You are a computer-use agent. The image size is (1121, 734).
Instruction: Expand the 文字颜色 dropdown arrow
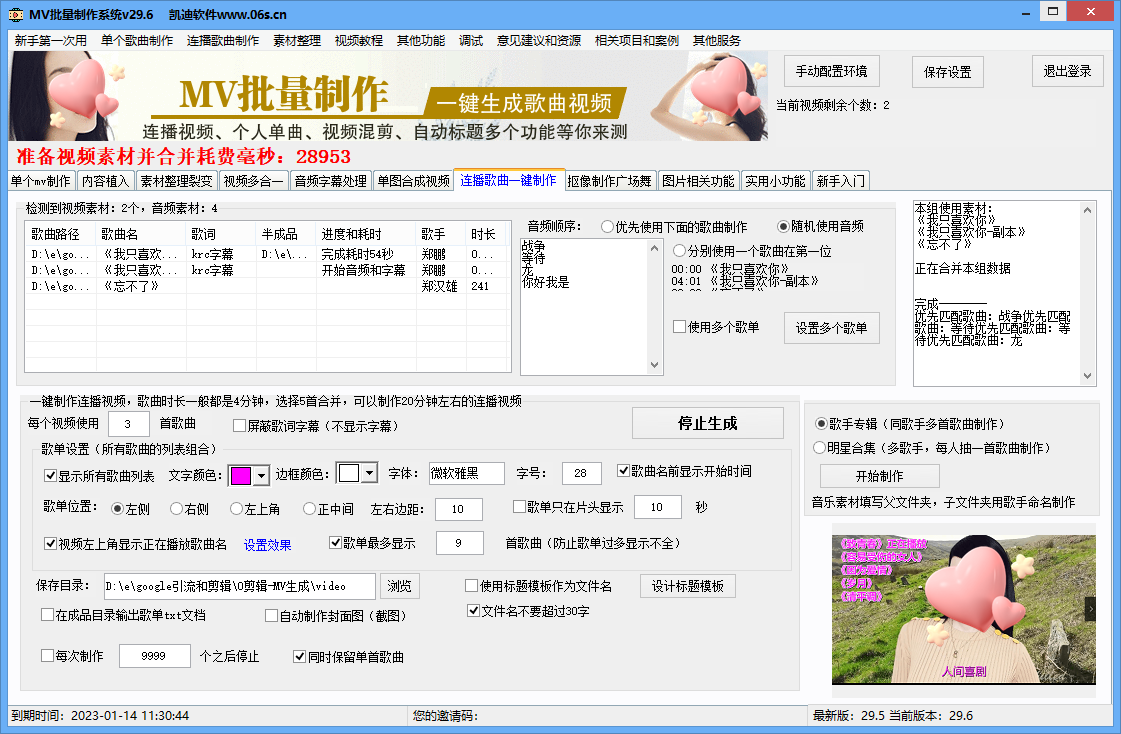pyautogui.click(x=262, y=475)
